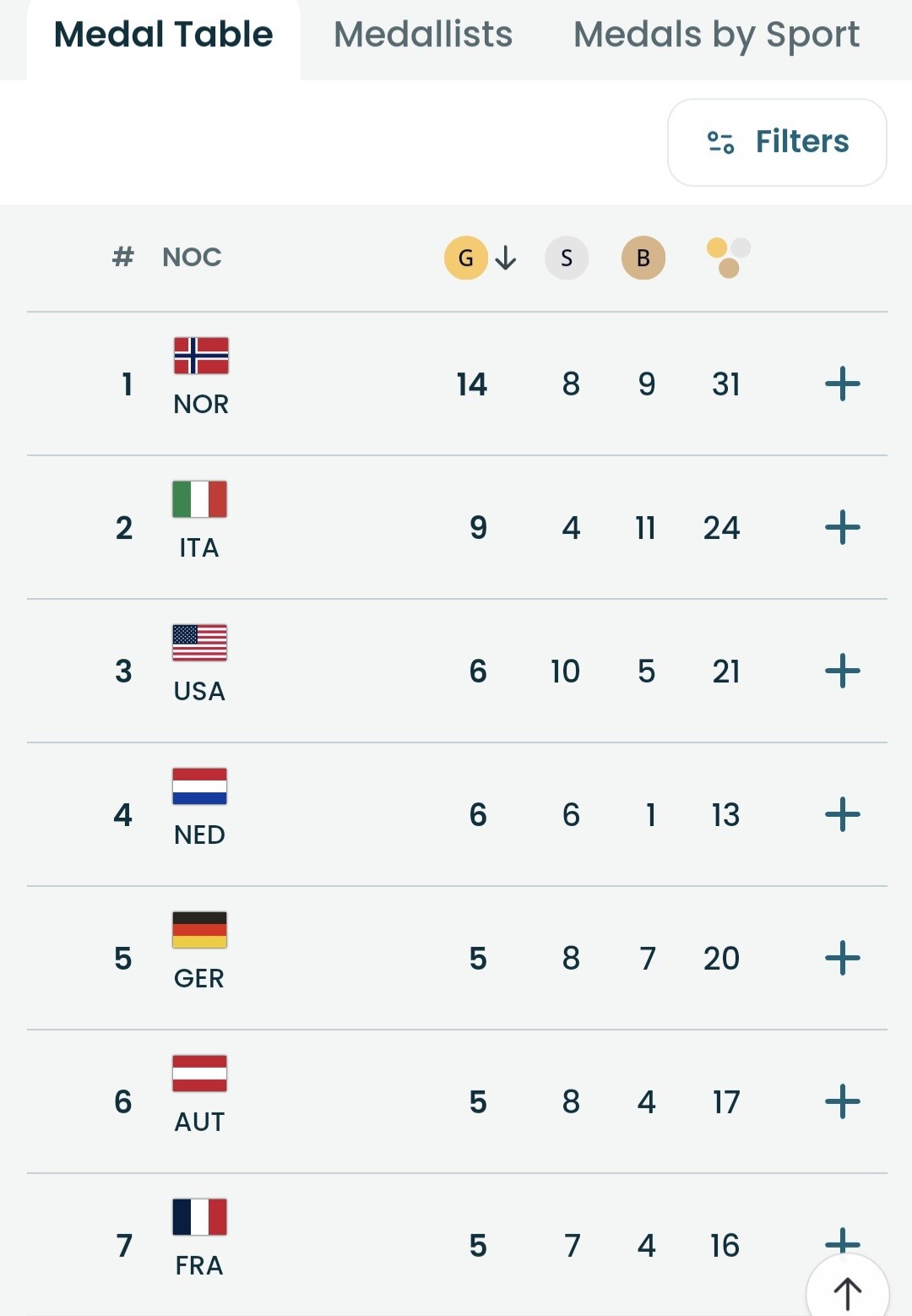The image size is (912, 1316).
Task: Switch to the Medallists tab
Action: [x=423, y=35]
